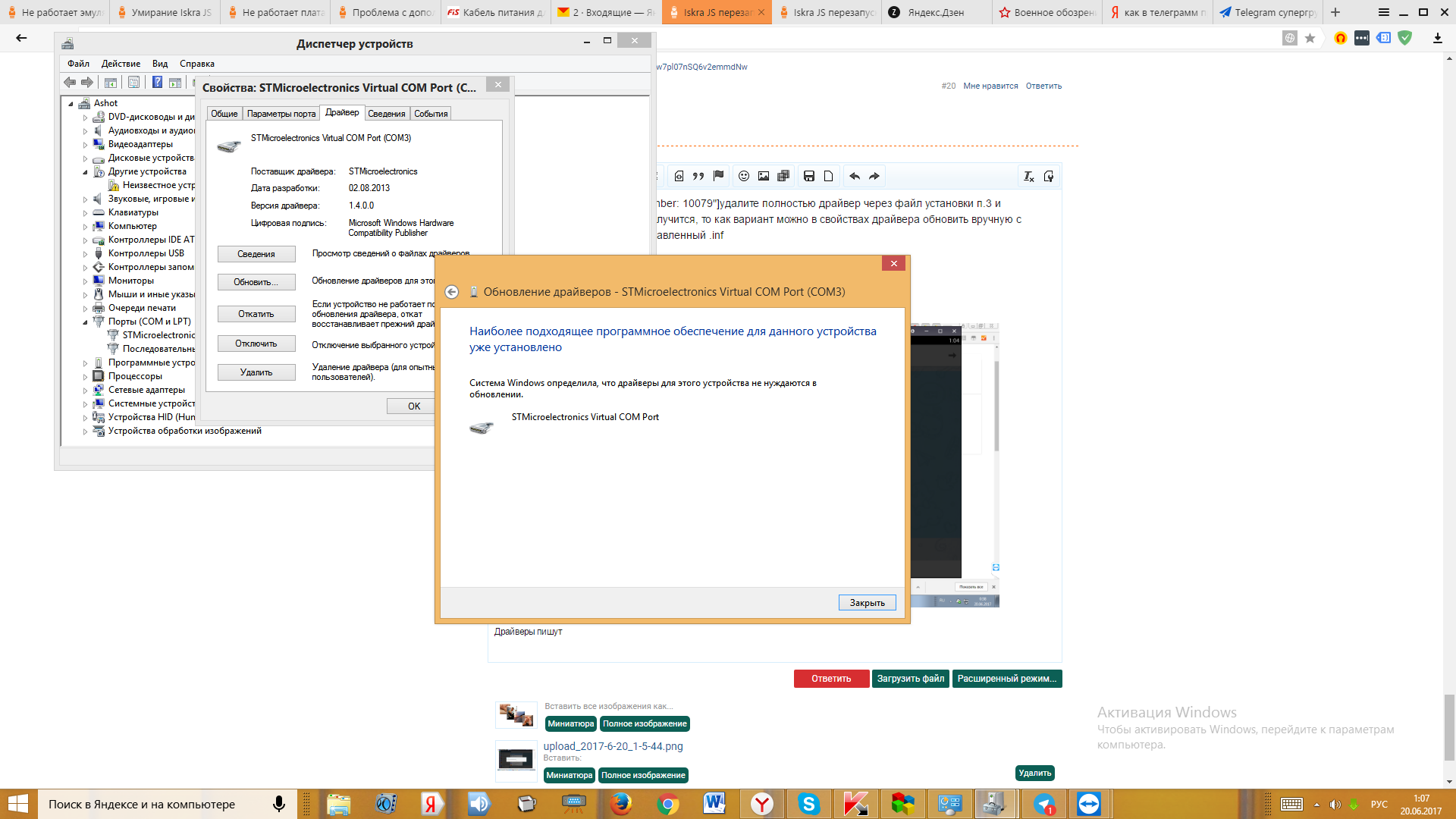Viewport: 1456px width, 819px height.
Task: Insert quote in forum editor toolbar
Action: point(698,176)
